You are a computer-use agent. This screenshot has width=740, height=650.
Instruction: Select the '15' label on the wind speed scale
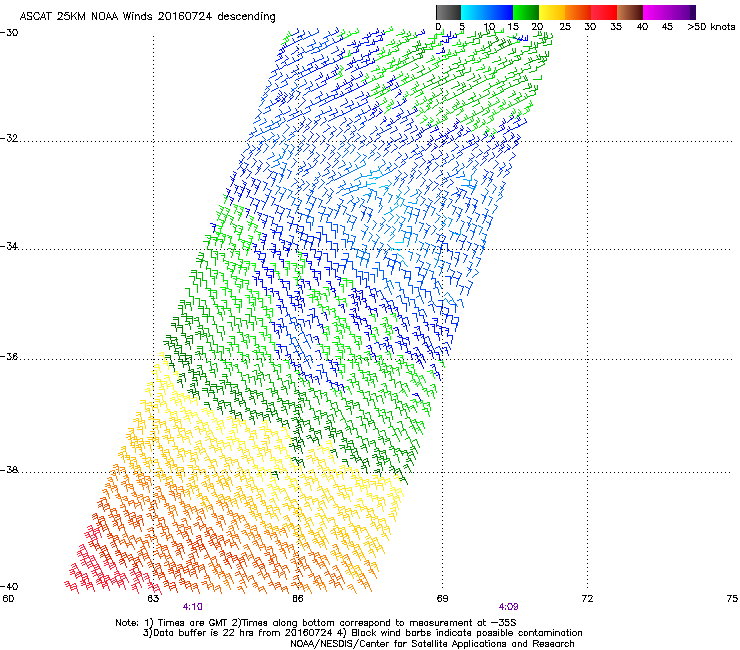point(513,27)
